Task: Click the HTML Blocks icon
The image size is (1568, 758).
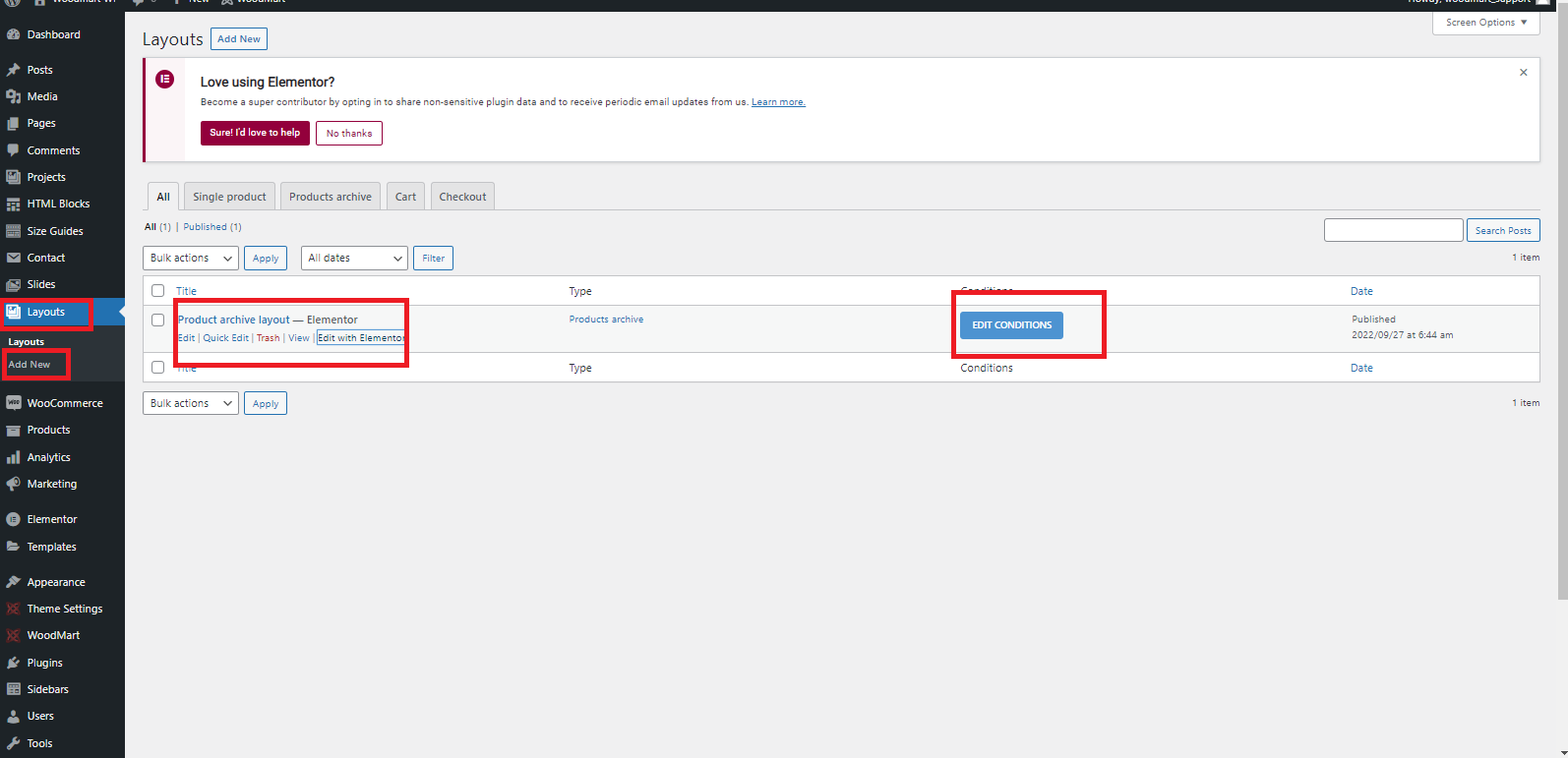Action: (x=14, y=204)
